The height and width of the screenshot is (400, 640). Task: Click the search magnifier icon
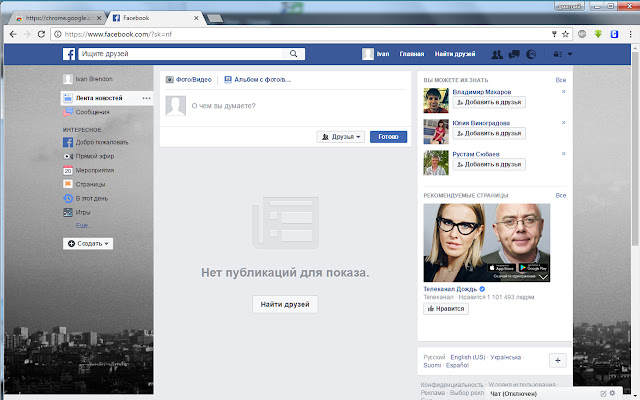293,54
